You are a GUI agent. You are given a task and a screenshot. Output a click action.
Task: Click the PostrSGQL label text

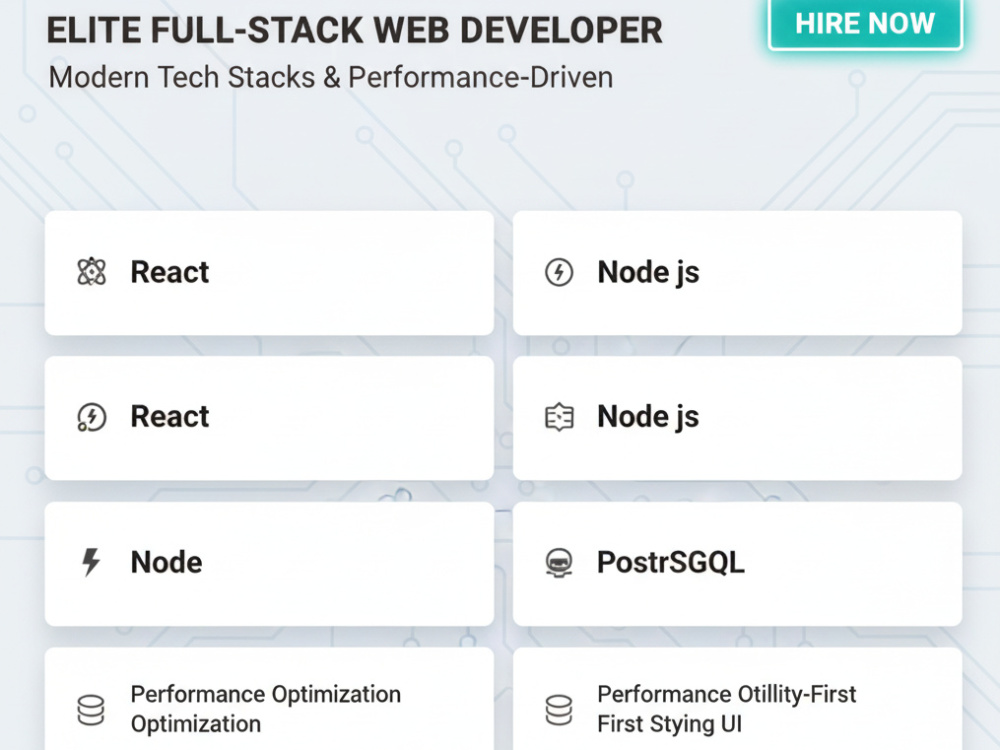pyautogui.click(x=671, y=562)
